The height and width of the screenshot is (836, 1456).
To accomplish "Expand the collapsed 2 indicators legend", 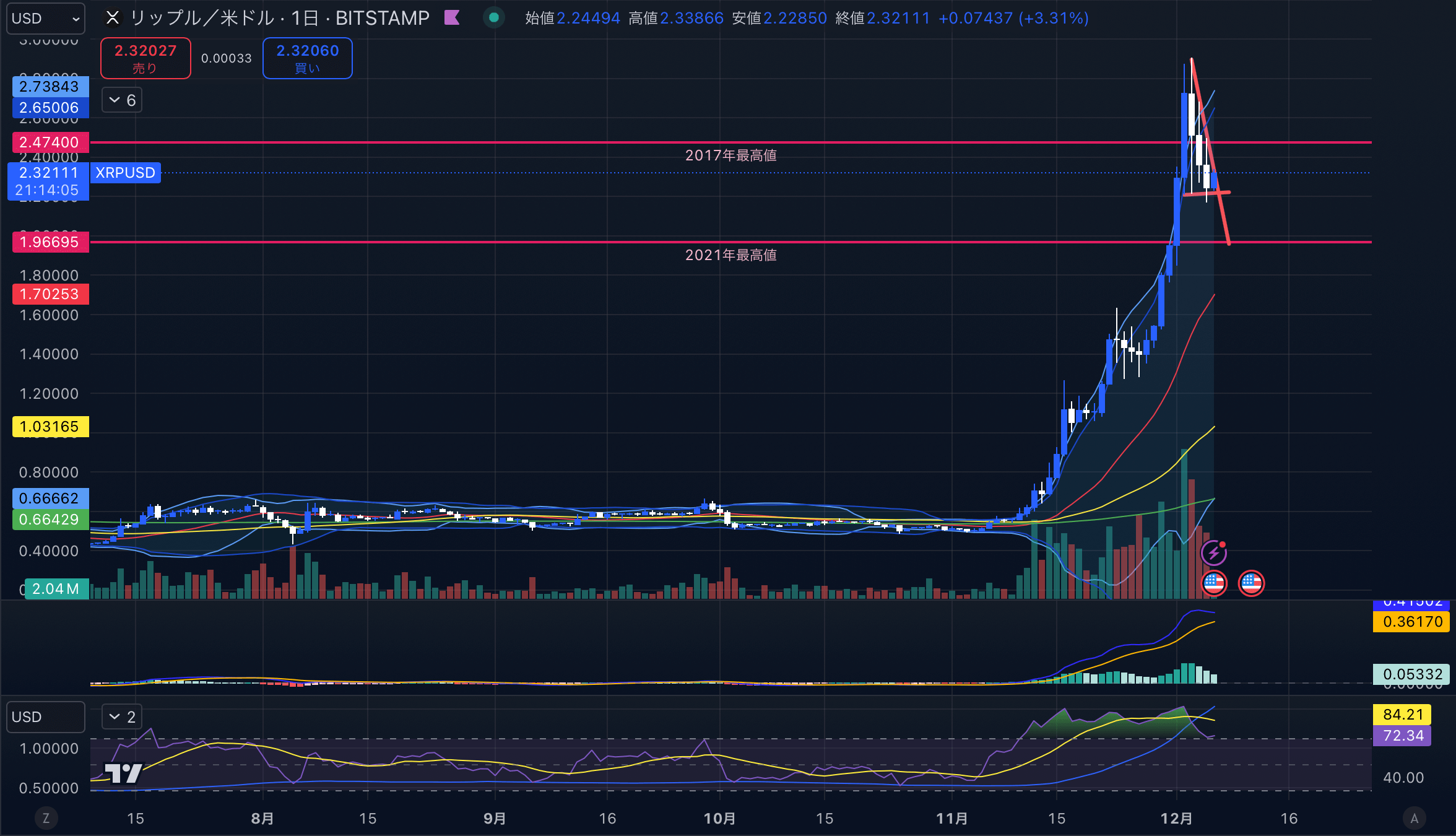I will 122,717.
